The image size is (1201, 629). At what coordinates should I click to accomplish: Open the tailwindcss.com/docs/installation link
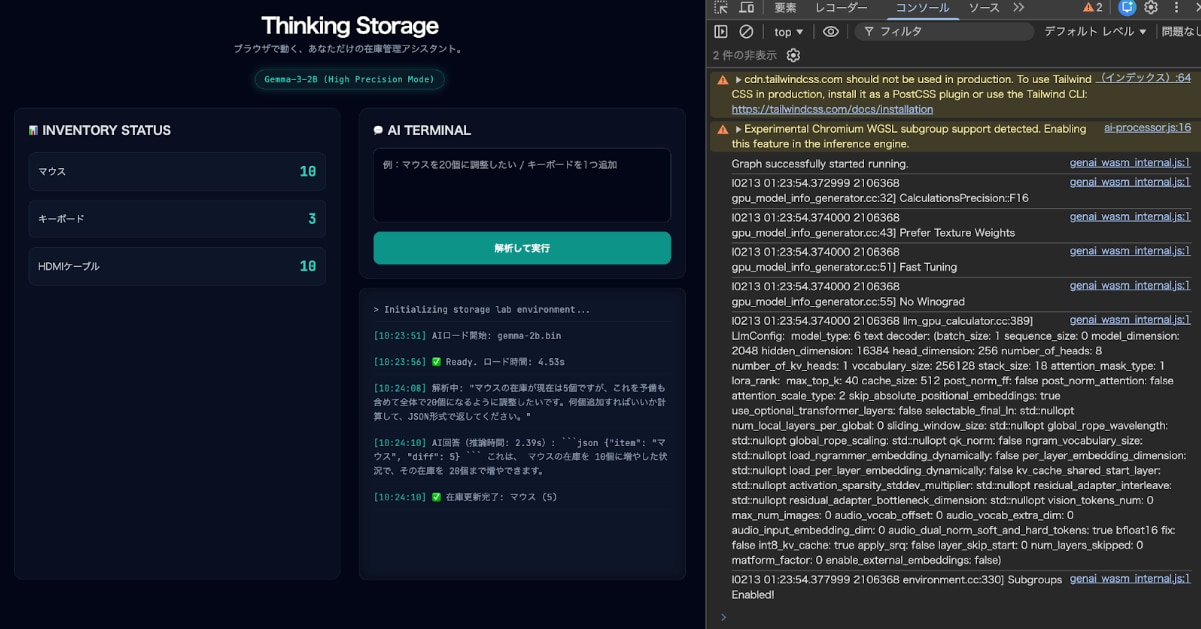pyautogui.click(x=832, y=109)
